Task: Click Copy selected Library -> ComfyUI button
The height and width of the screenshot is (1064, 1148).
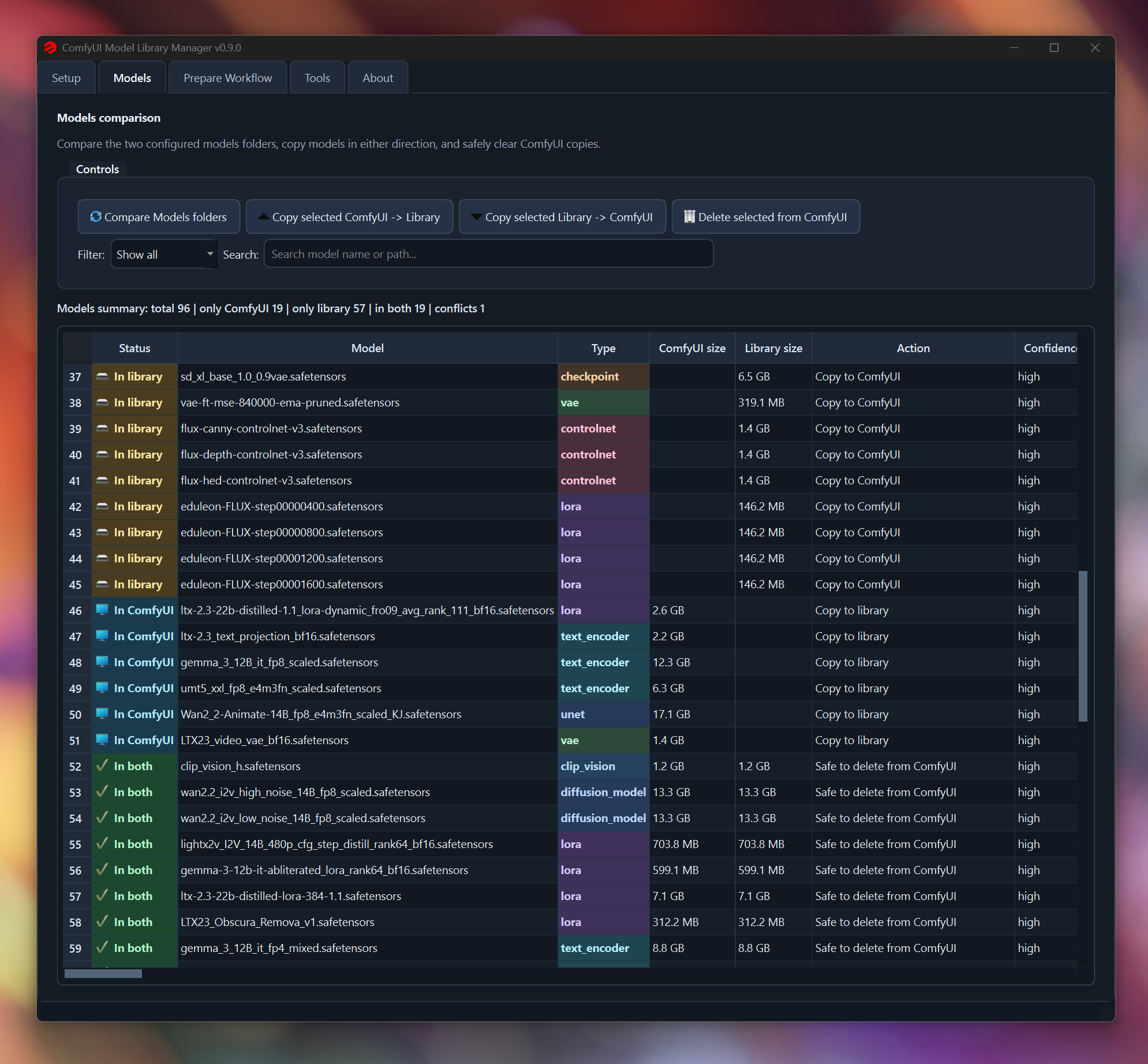Action: pos(562,216)
